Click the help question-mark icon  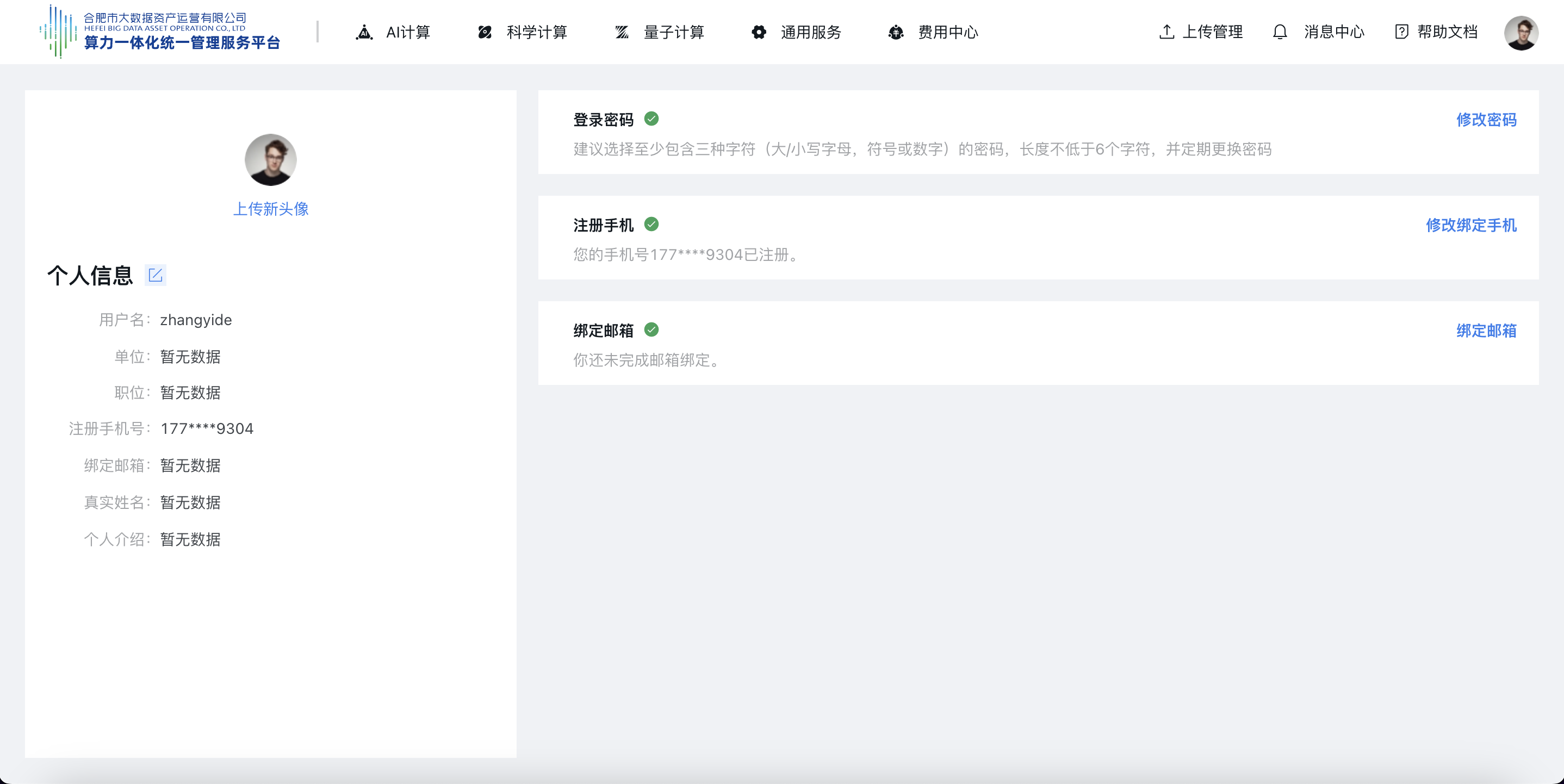click(1401, 32)
